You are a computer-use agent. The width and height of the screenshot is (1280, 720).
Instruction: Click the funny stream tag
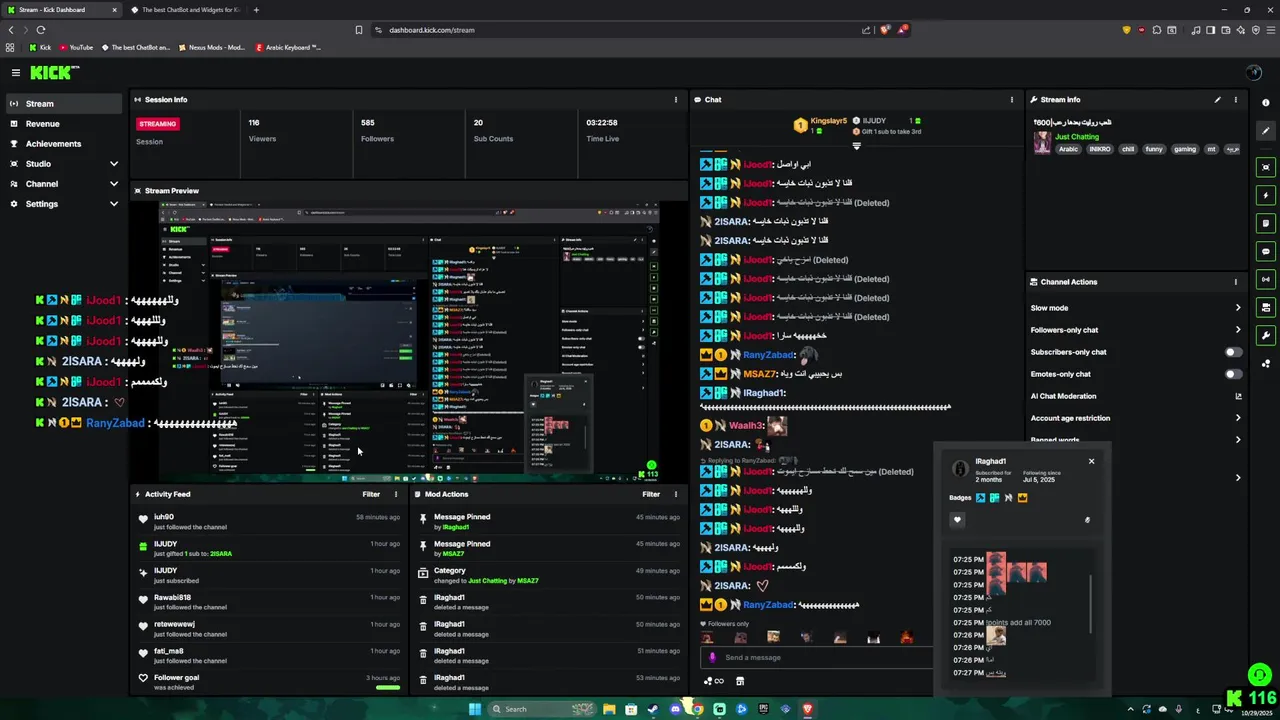[x=1154, y=149]
